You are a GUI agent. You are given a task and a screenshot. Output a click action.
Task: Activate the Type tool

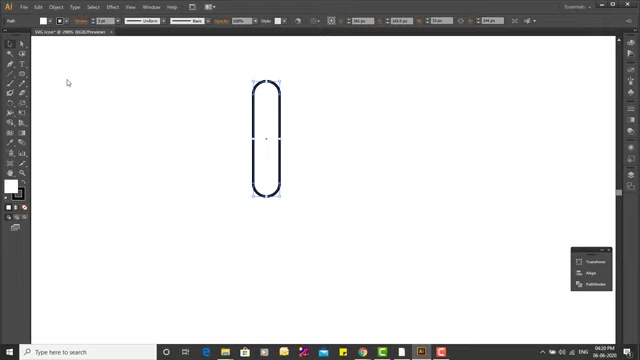(22, 64)
